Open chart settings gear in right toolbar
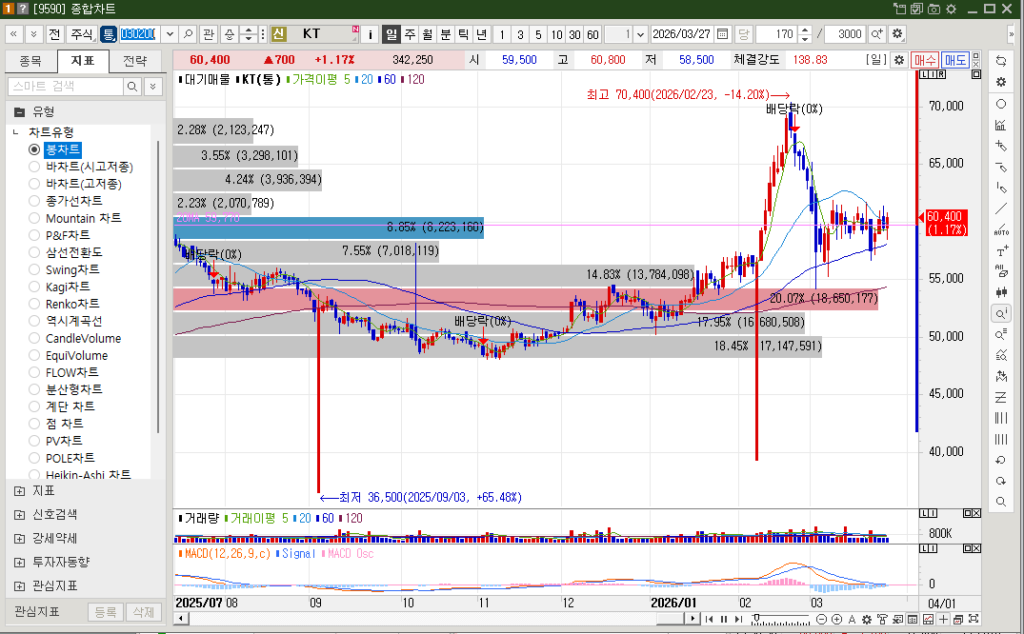 click(x=1001, y=81)
